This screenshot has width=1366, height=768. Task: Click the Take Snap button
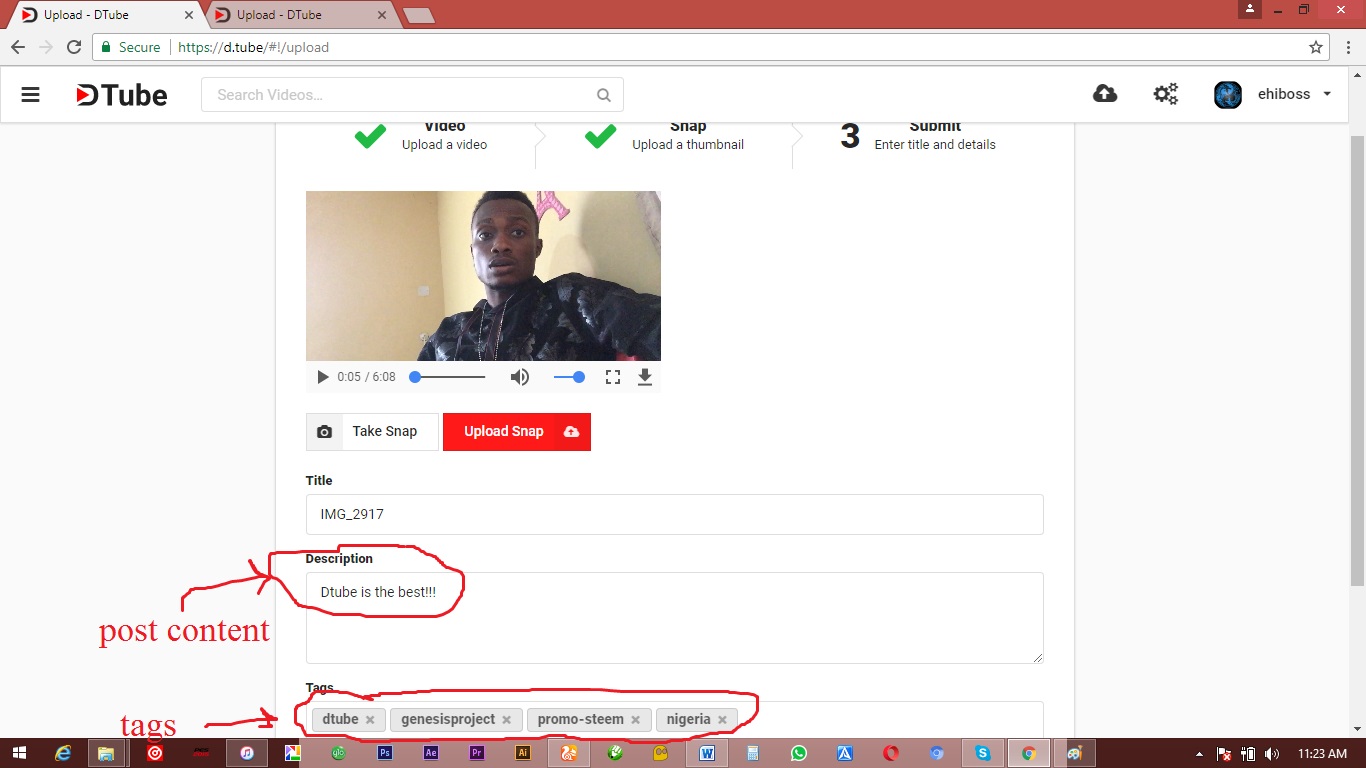point(383,431)
